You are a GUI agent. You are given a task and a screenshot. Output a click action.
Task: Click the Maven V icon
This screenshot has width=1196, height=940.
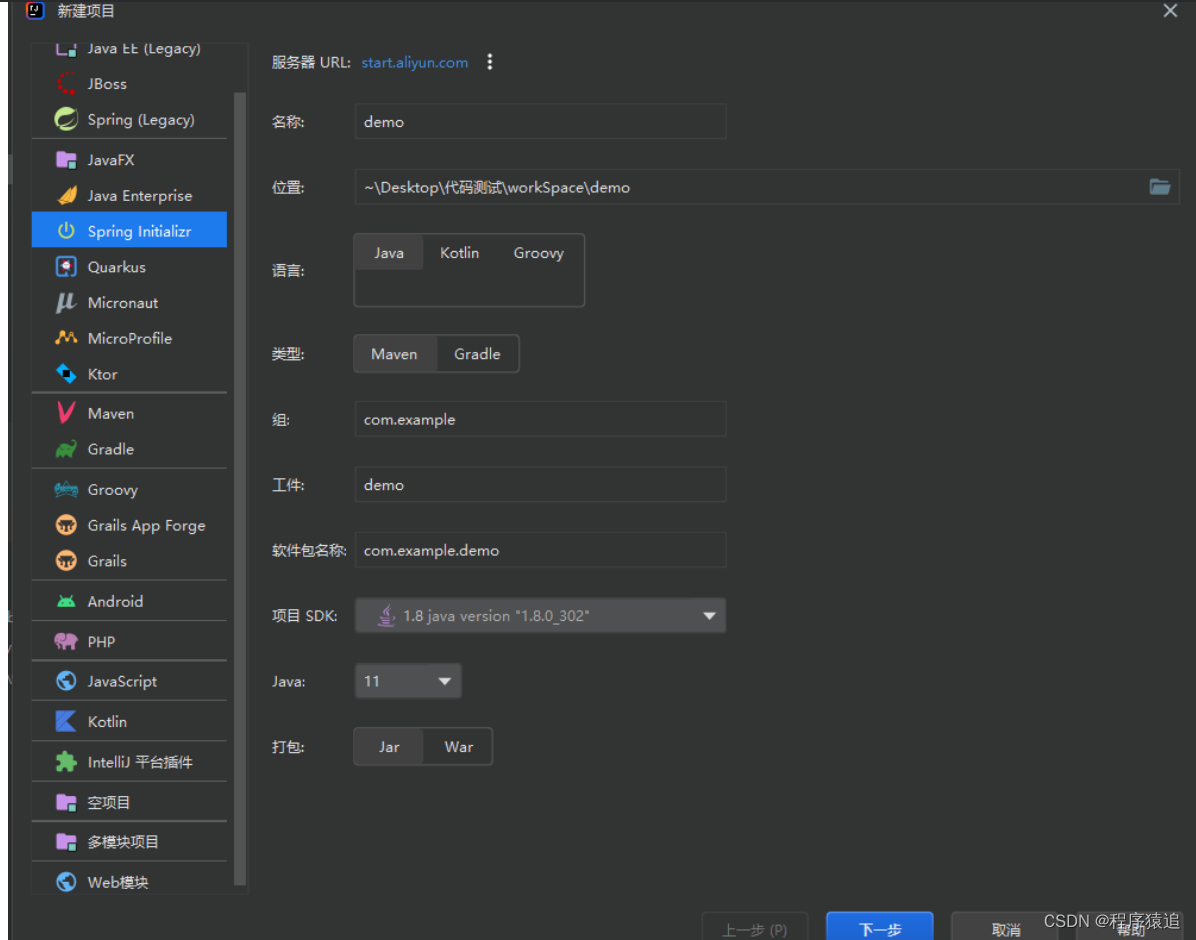pyautogui.click(x=66, y=414)
